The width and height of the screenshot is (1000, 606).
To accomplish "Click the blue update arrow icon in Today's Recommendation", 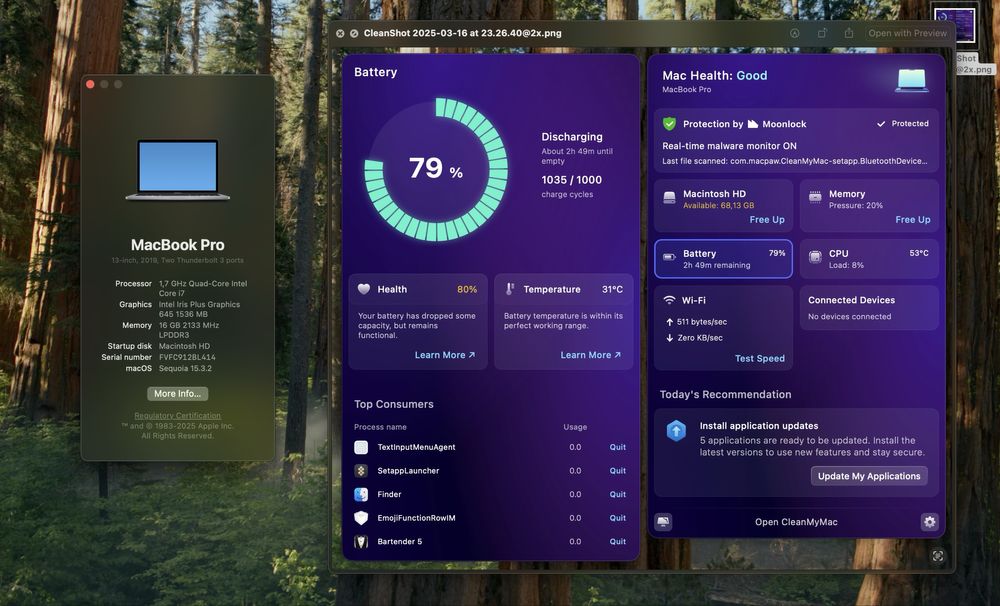I will 676,431.
